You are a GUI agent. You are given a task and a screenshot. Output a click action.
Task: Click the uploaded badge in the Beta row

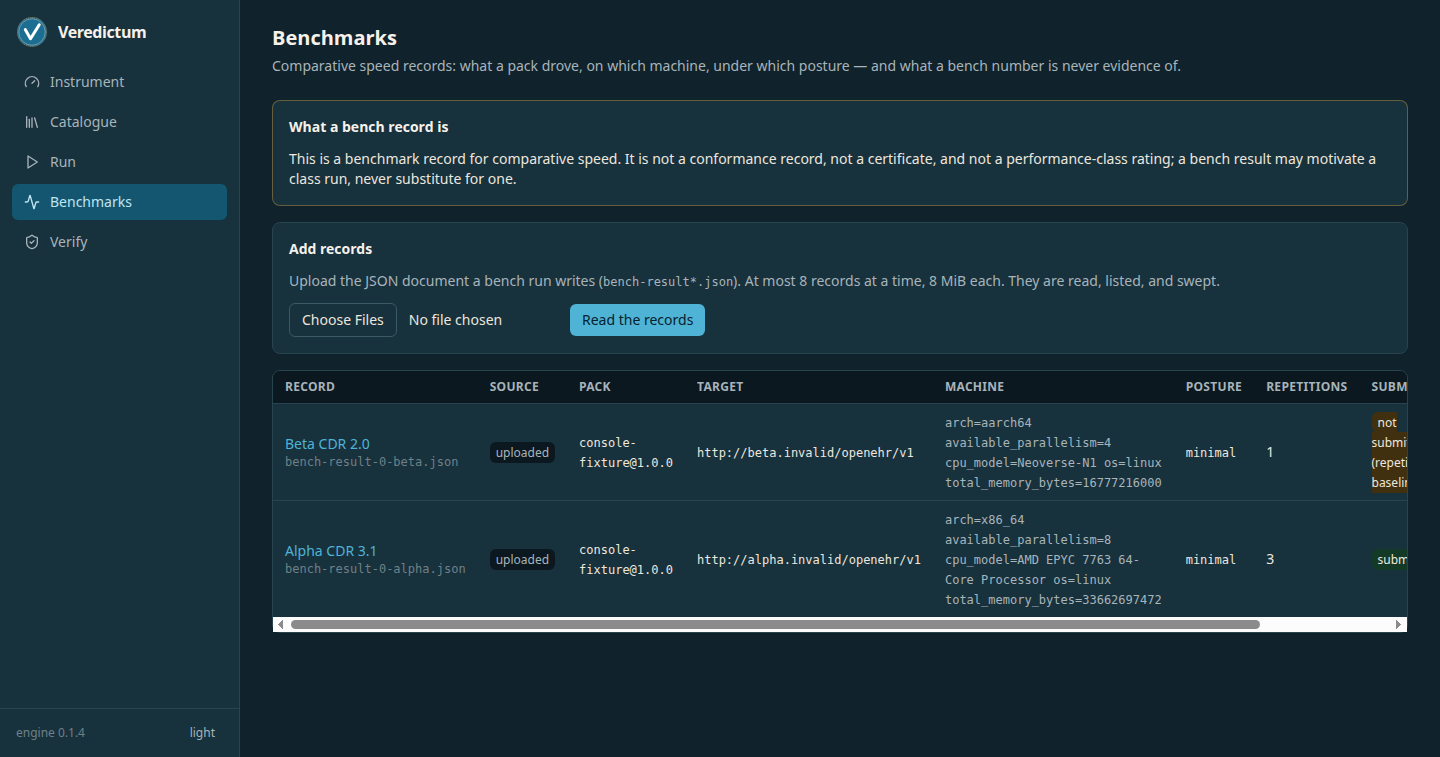[522, 453]
